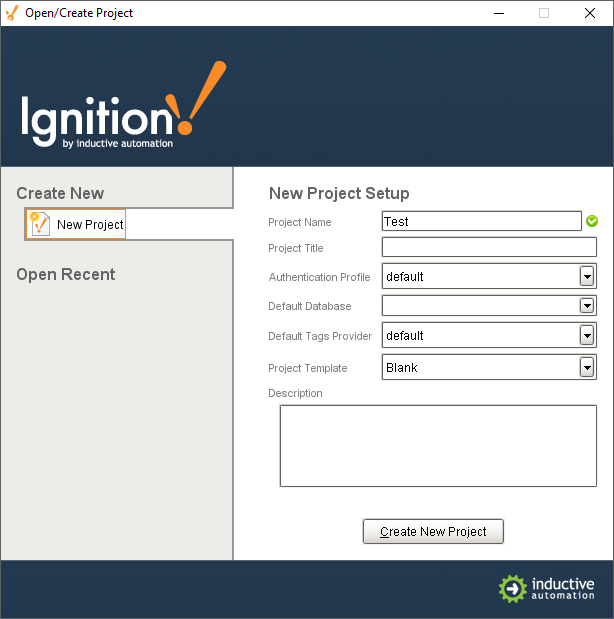614x619 pixels.
Task: Click the 'default' value in Default Tags Provider
Action: [405, 335]
